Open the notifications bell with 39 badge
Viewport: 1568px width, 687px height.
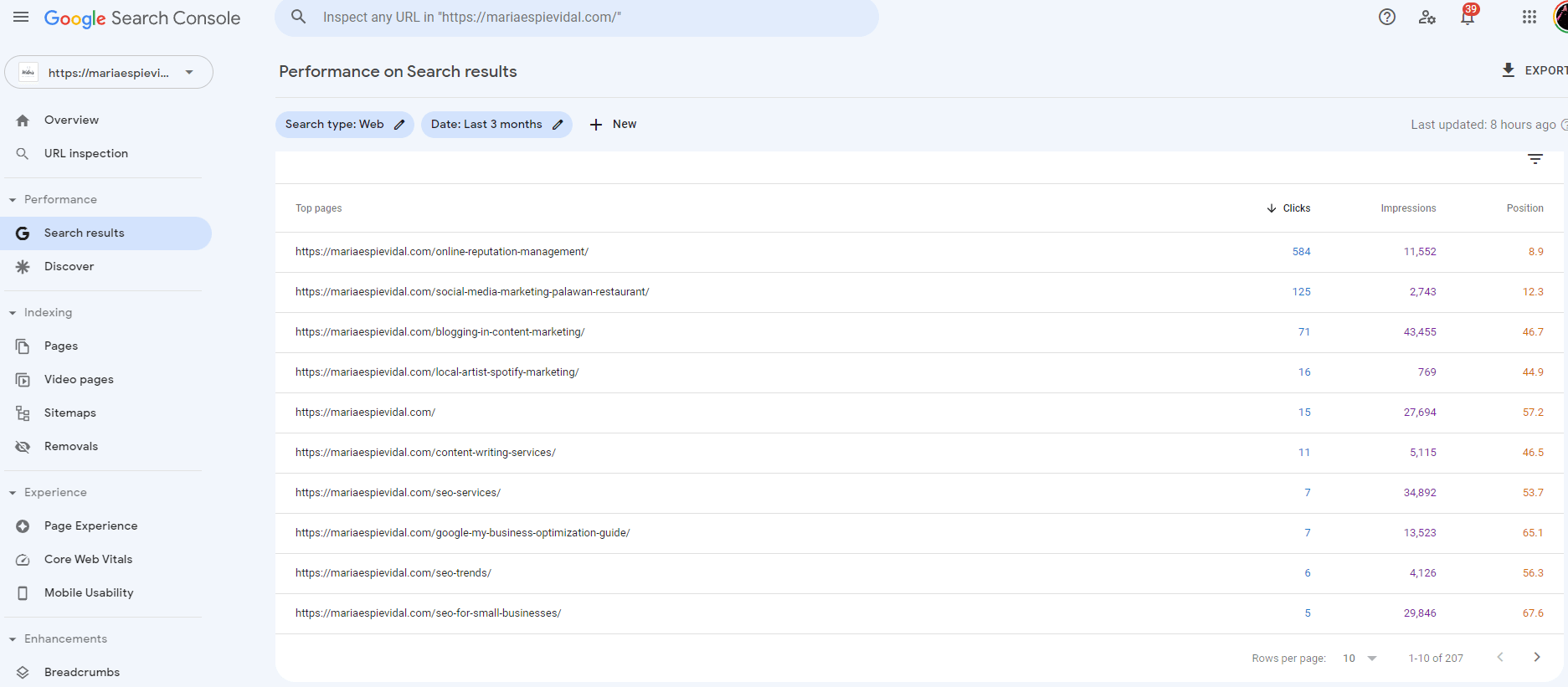[x=1468, y=17]
